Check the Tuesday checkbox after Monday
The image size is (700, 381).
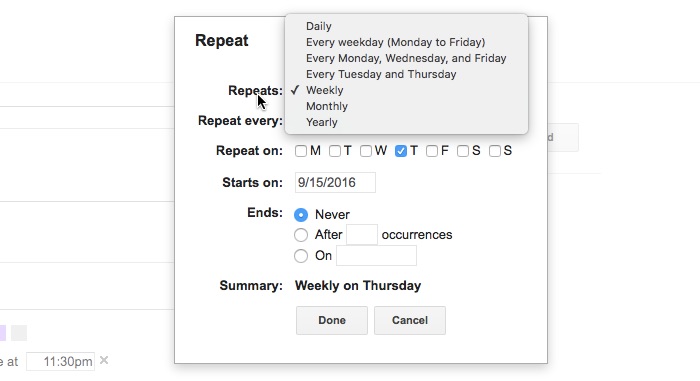(x=335, y=151)
